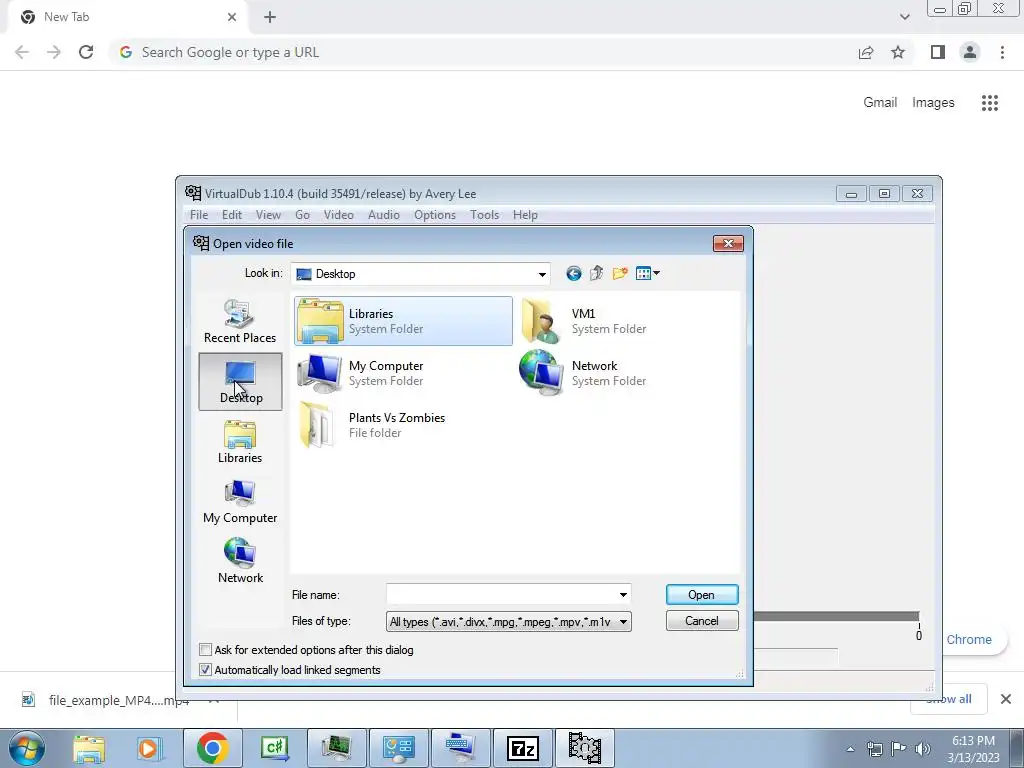Click the Chrome address bar
This screenshot has height=768, width=1024.
click(483, 52)
